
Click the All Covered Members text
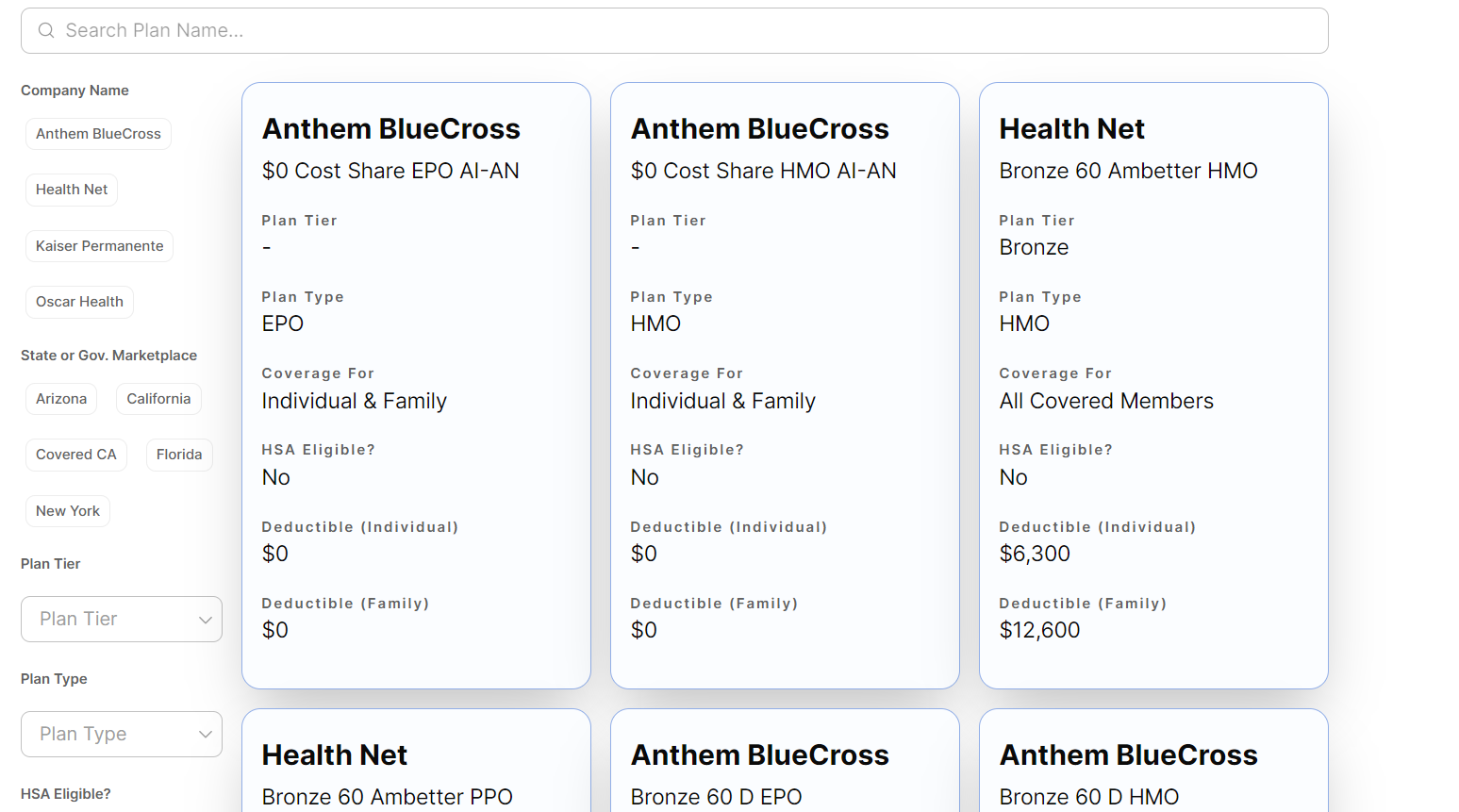pos(1106,401)
